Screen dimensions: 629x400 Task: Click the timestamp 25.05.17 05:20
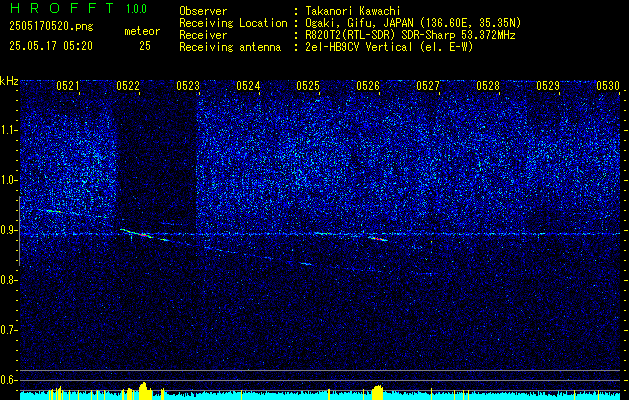tap(51, 46)
